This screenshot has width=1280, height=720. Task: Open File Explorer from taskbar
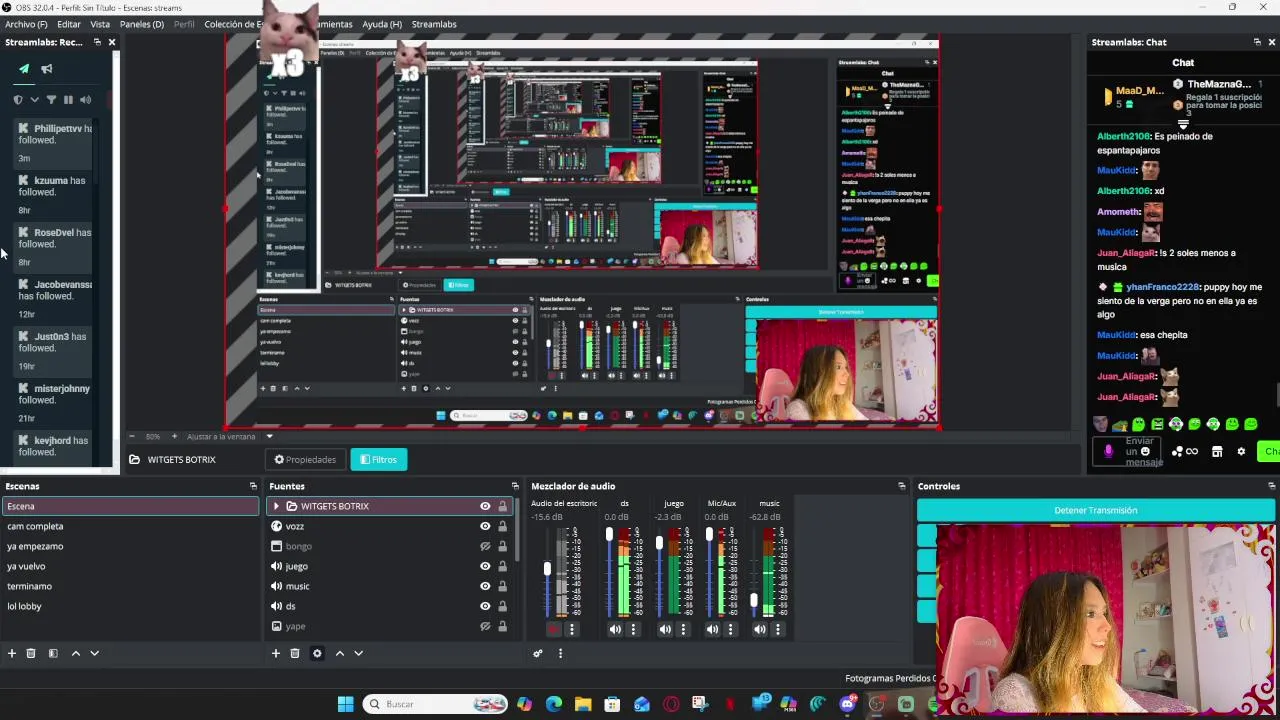pos(583,704)
